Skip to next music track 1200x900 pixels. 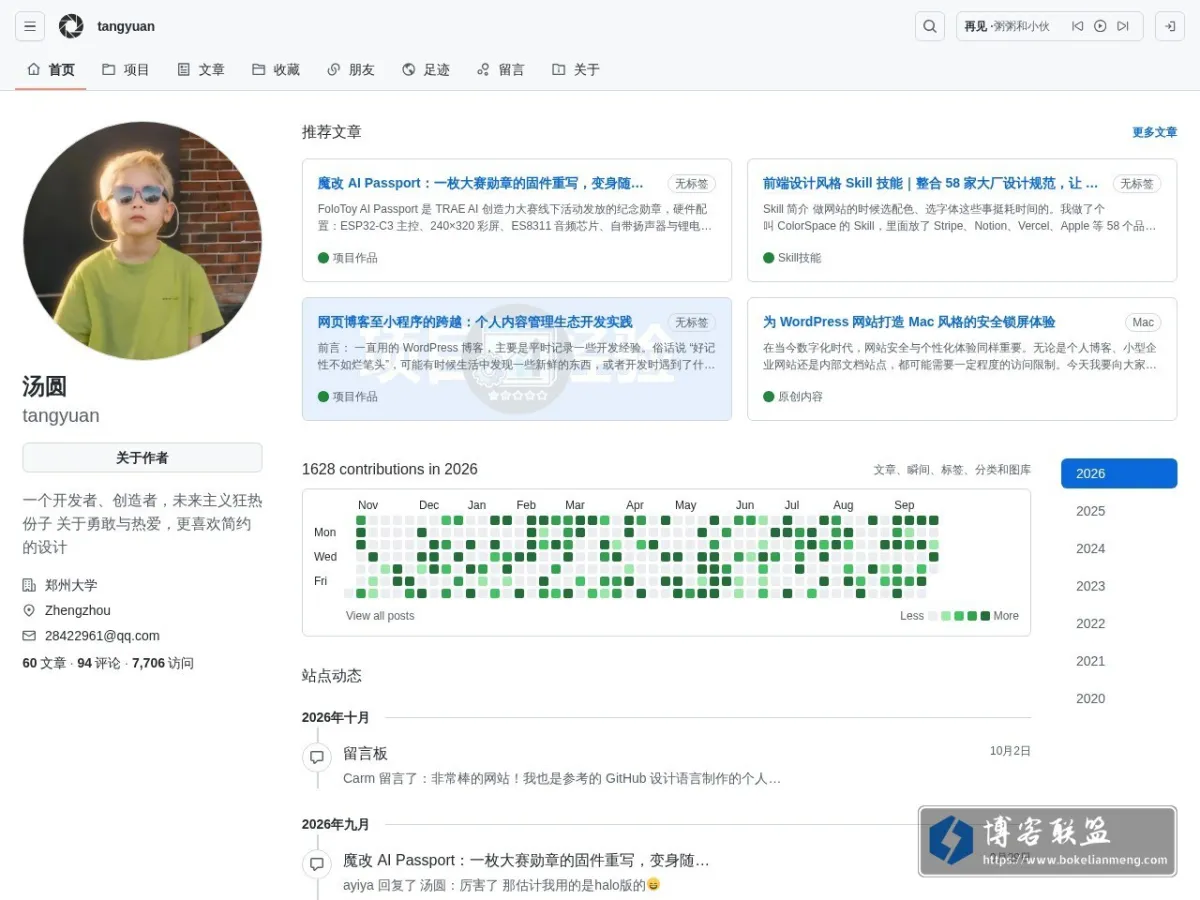pos(1123,26)
